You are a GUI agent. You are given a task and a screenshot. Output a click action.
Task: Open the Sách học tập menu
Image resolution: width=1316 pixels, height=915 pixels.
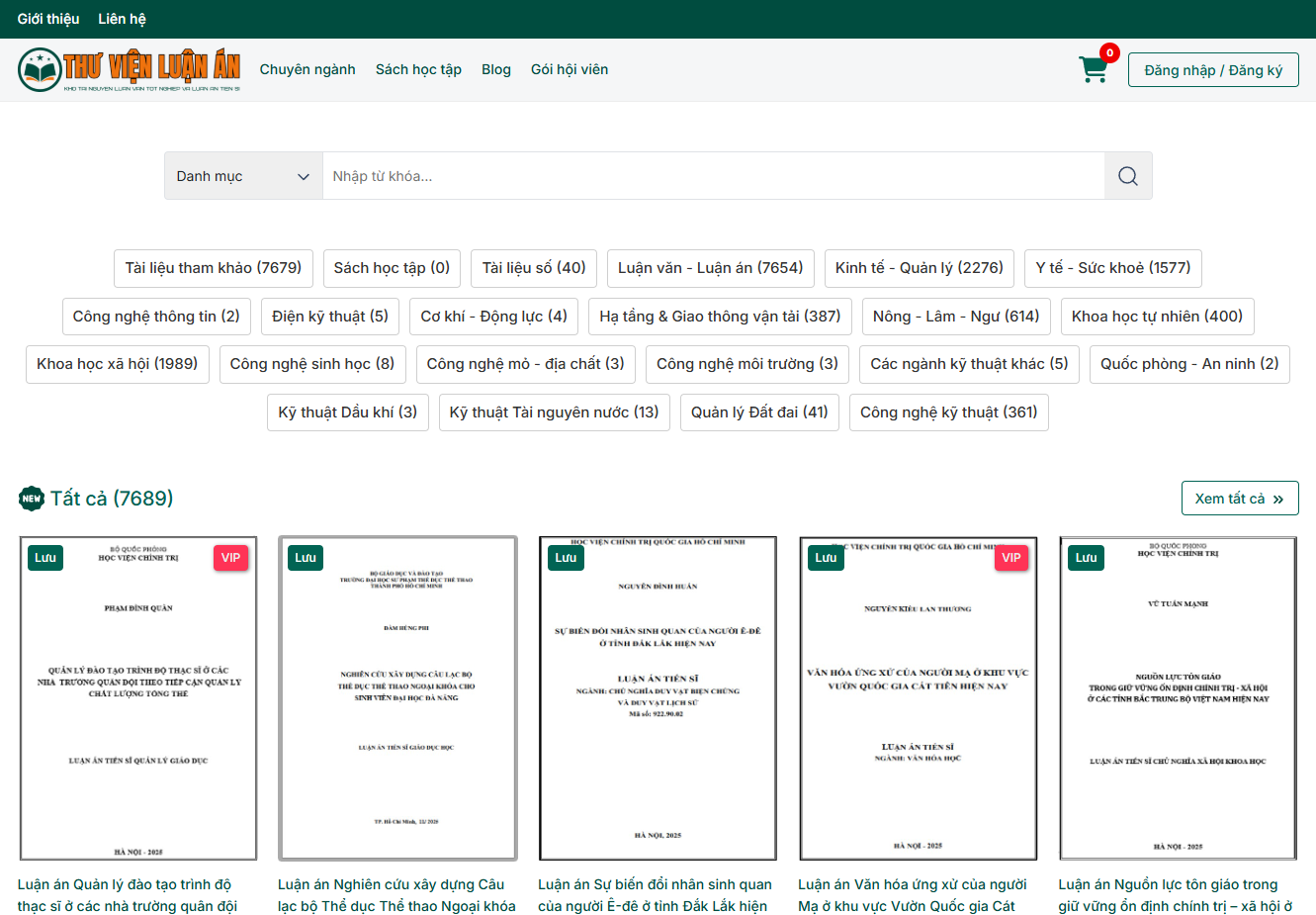pyautogui.click(x=418, y=69)
